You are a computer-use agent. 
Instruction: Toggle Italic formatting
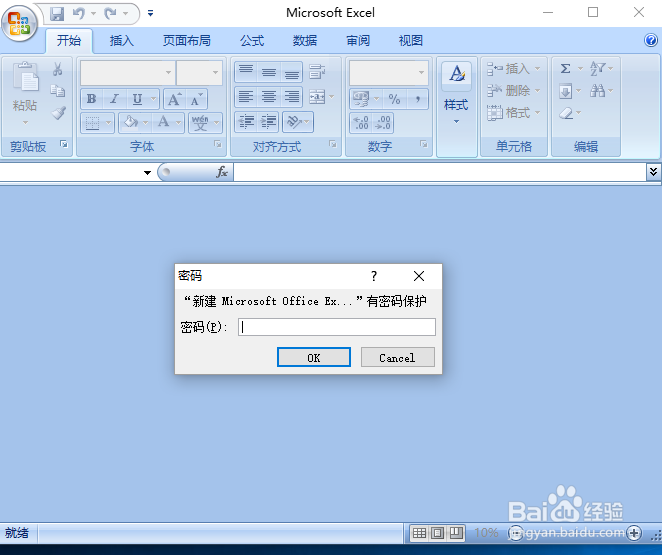[x=114, y=99]
